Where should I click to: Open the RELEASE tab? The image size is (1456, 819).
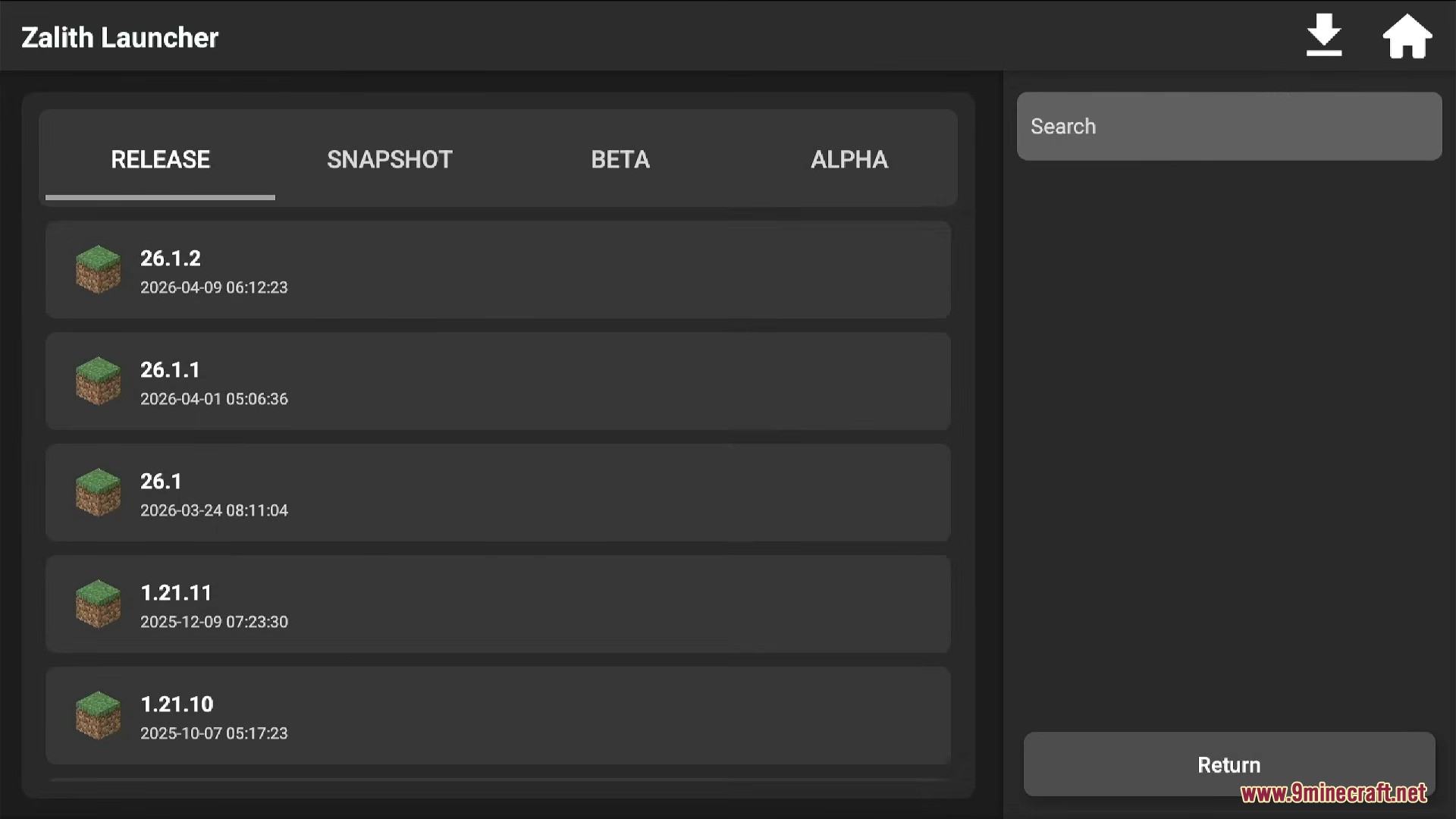click(159, 159)
